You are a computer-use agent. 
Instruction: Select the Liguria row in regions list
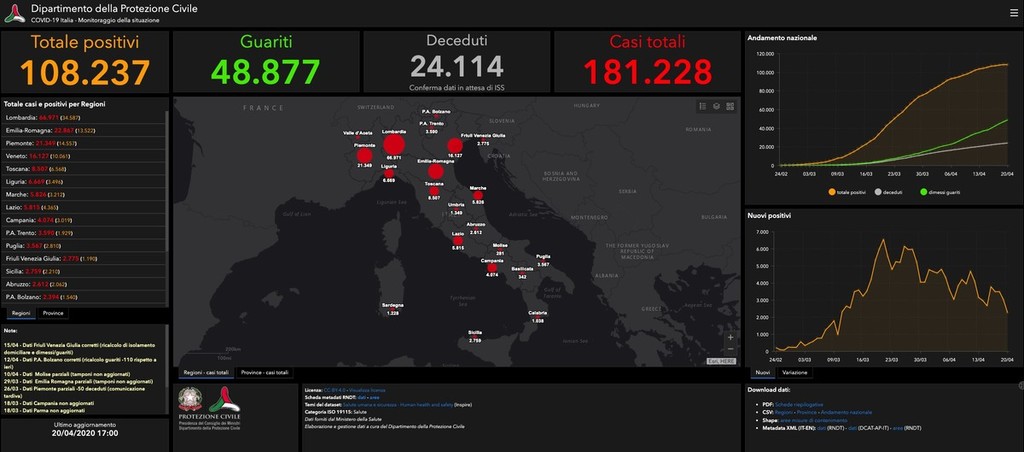(84, 182)
